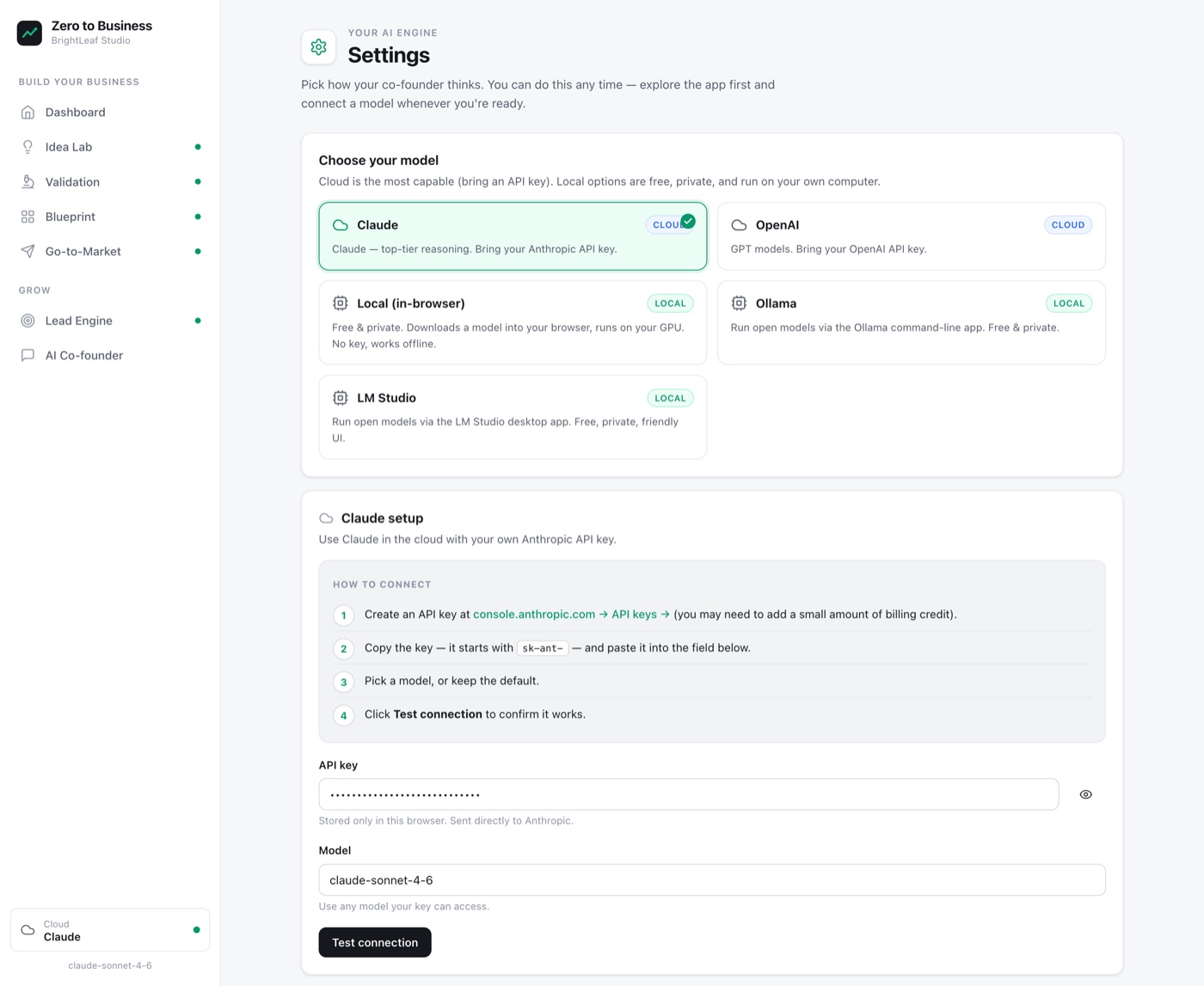Click the green status dot beside Idea Lab
The width and height of the screenshot is (1204, 986).
[x=198, y=147]
